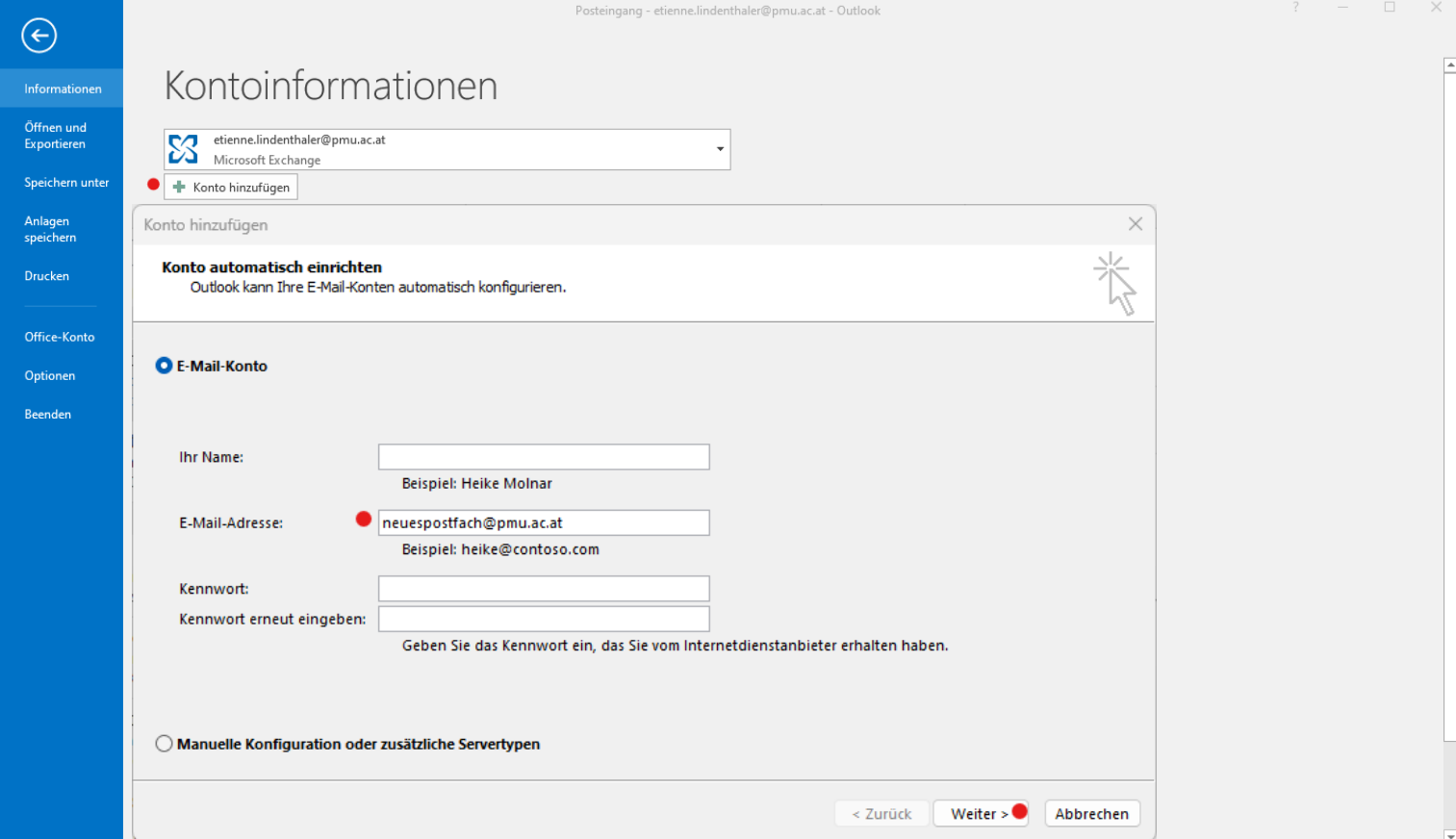
Task: Open Optionen from the sidebar
Action: [62, 375]
